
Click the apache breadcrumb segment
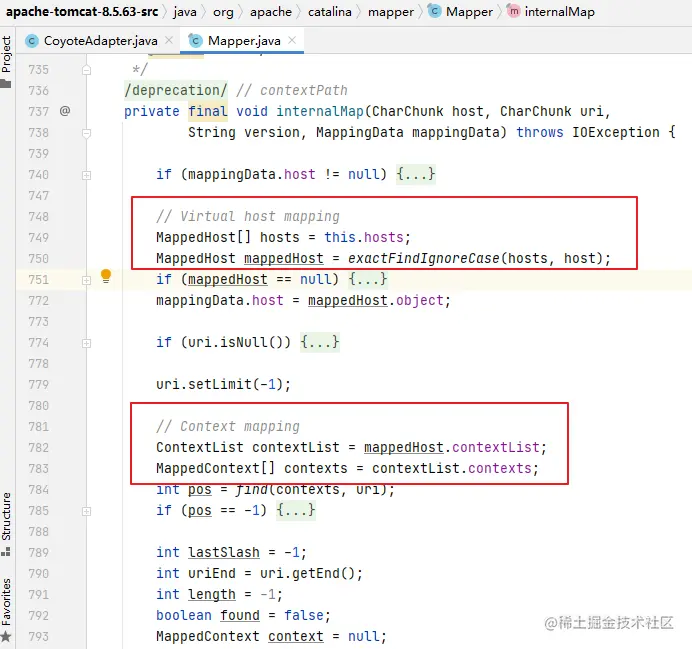(x=271, y=12)
